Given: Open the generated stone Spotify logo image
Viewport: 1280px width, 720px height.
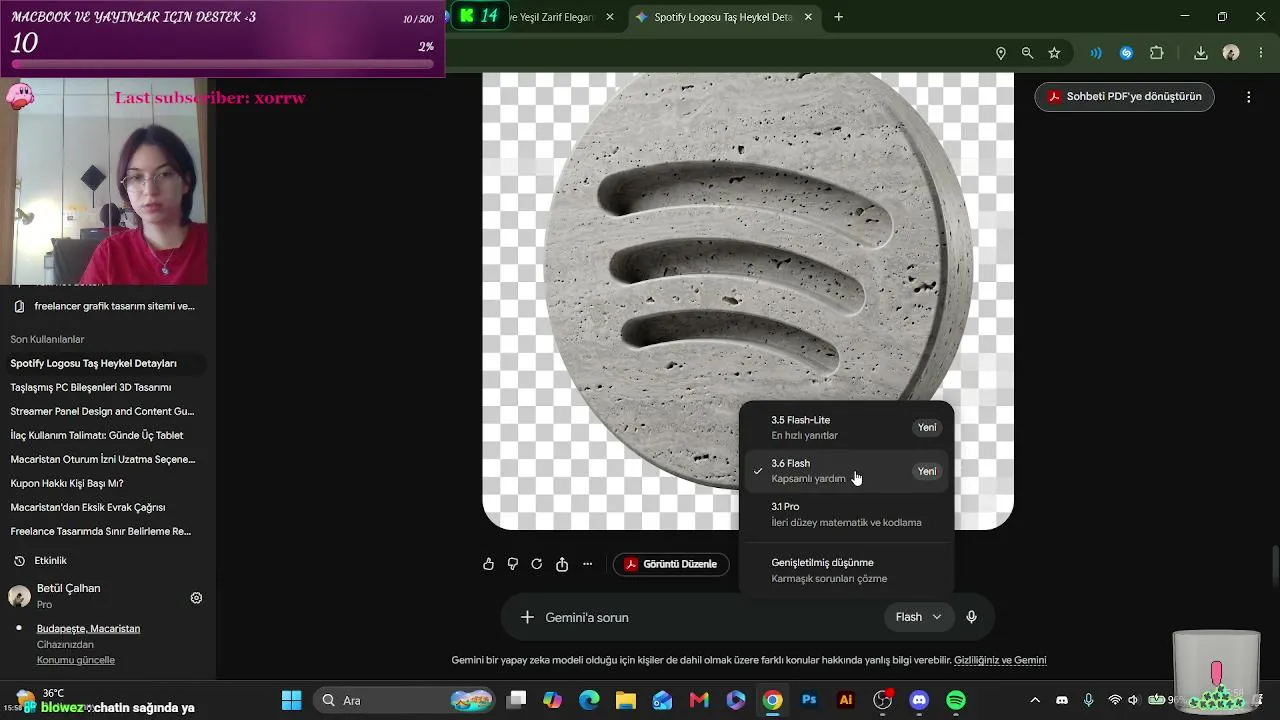Looking at the screenshot, I should tap(748, 300).
